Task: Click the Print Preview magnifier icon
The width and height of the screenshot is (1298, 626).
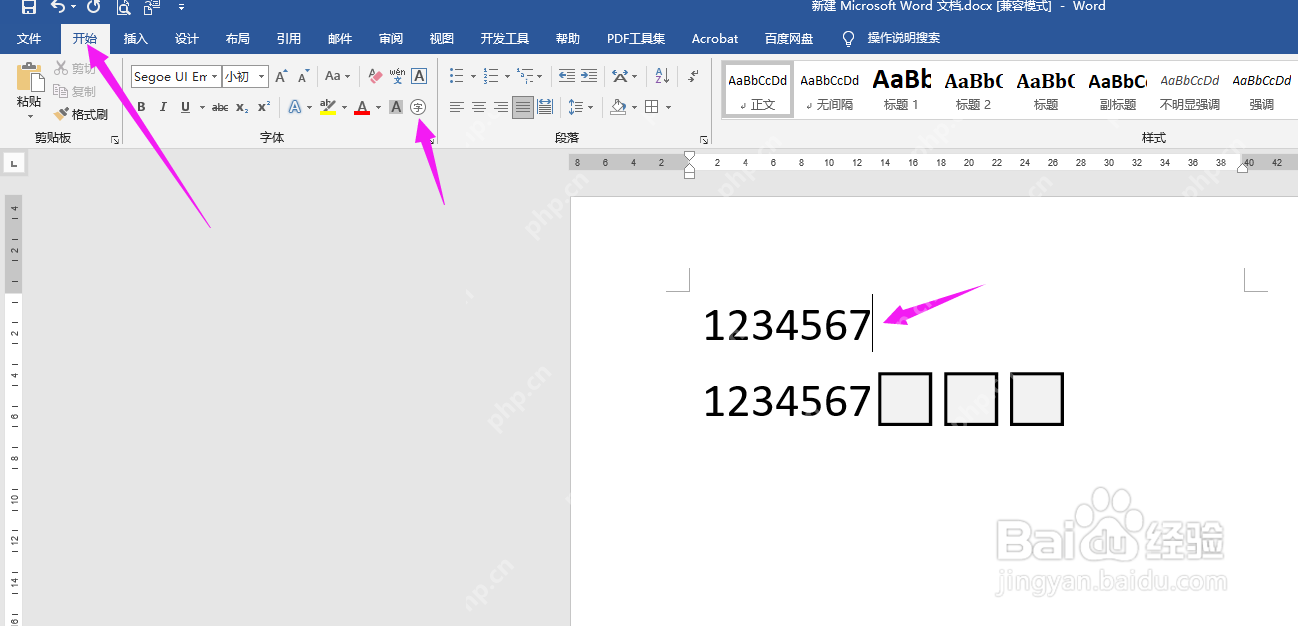Action: (123, 7)
